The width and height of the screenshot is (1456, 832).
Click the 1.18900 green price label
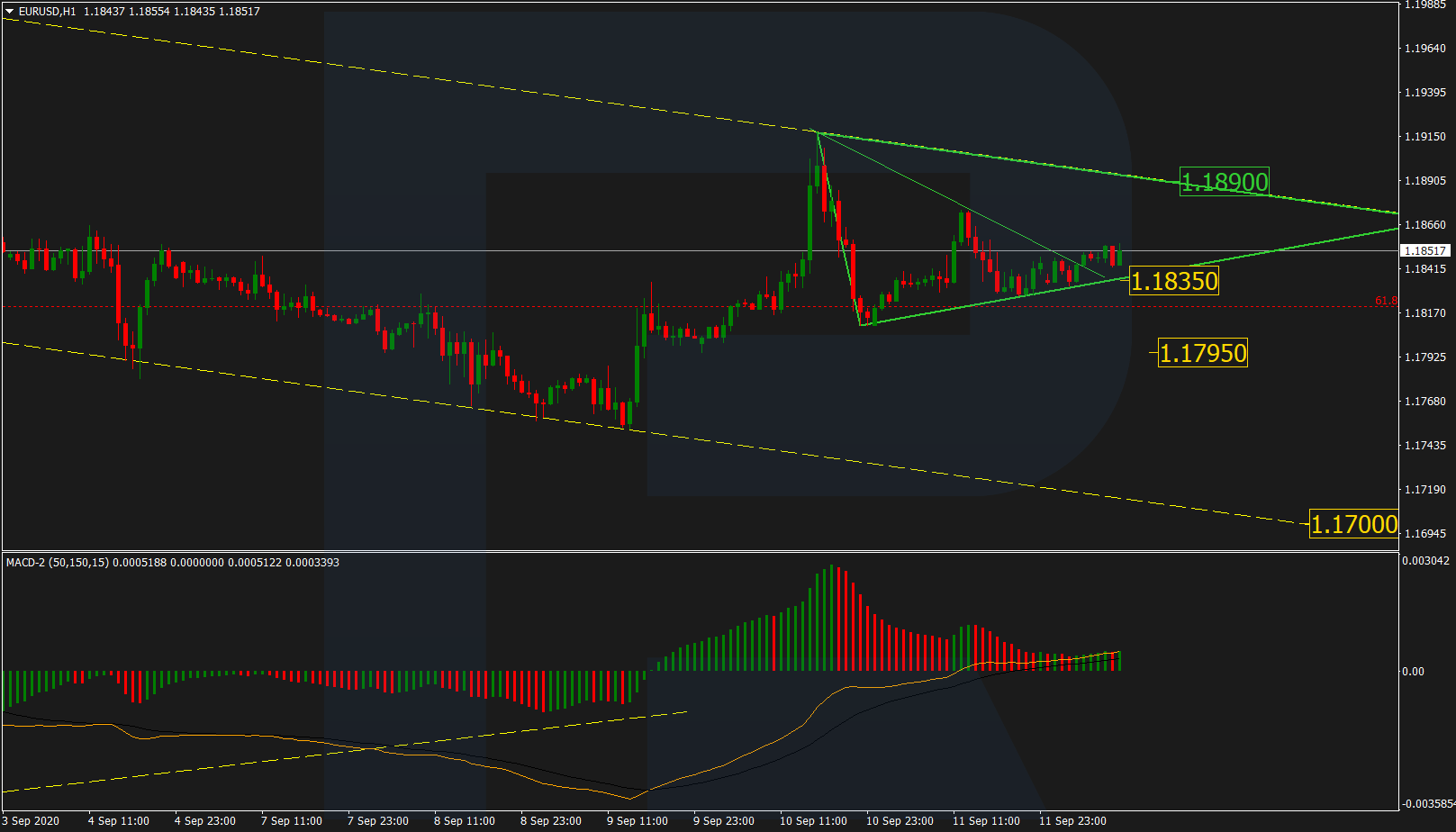point(1224,182)
